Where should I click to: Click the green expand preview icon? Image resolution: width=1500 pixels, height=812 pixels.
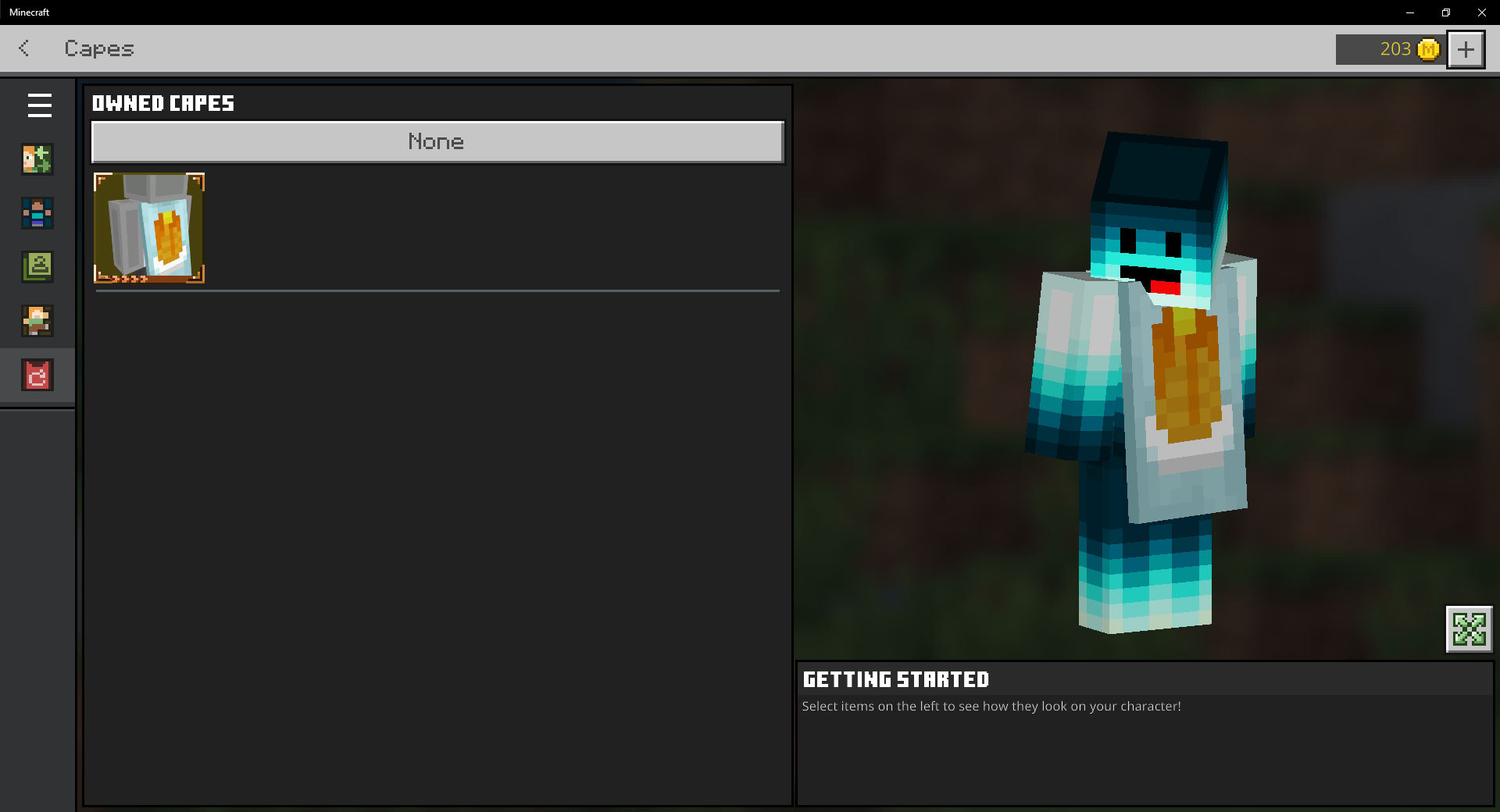(1469, 629)
